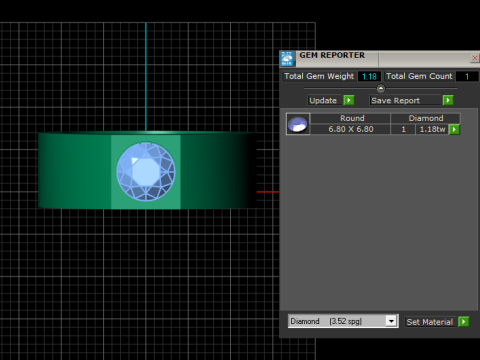Click the Save Report button label

[395, 100]
